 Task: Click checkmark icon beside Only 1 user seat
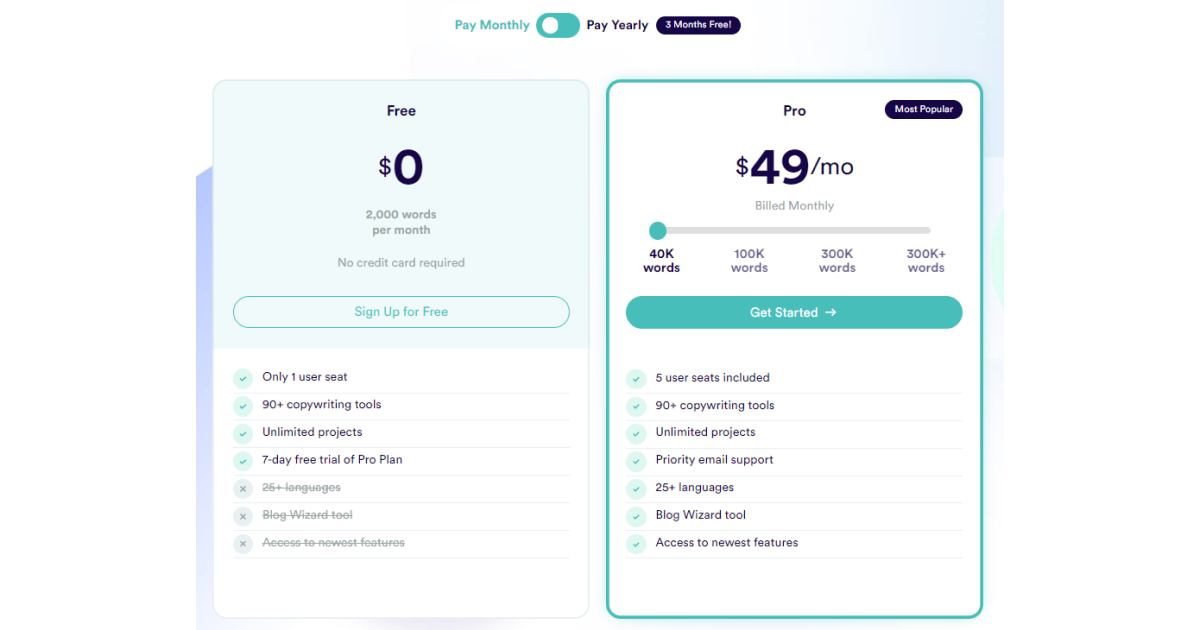pos(242,378)
